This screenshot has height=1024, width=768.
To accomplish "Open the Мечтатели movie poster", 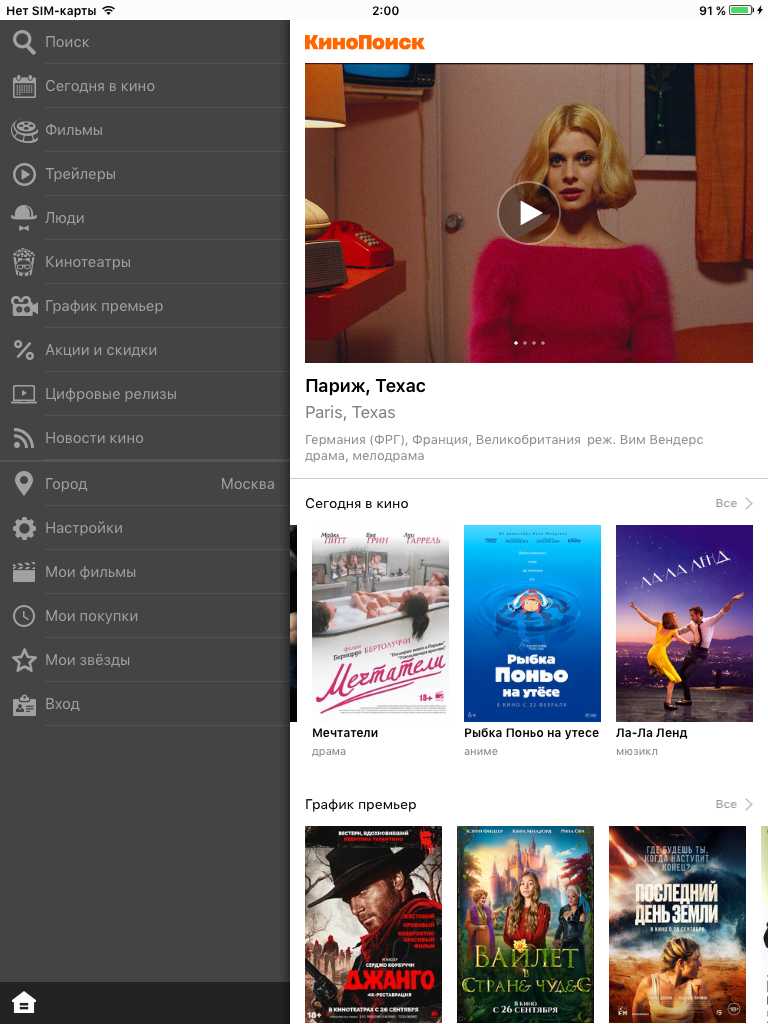I will (x=381, y=624).
